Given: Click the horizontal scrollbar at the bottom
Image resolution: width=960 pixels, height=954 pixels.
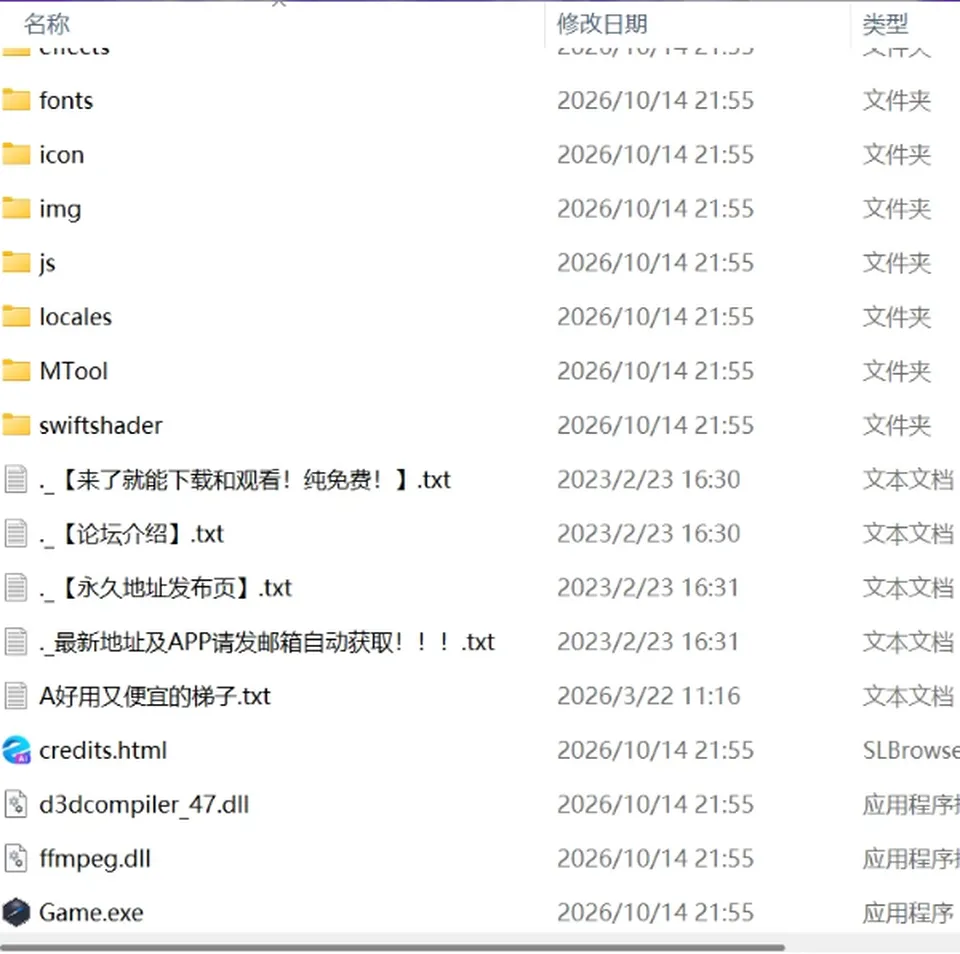Looking at the screenshot, I should pyautogui.click(x=392, y=947).
